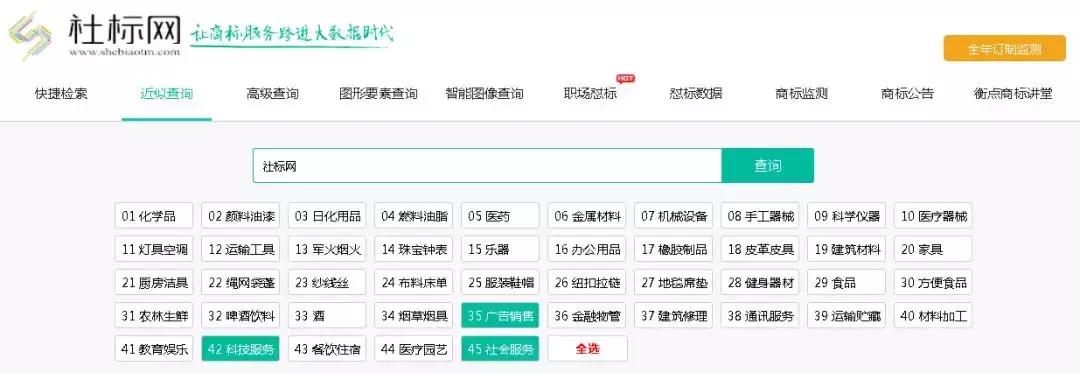Enable category 24 布料床单
The height and width of the screenshot is (373, 1080).
[x=414, y=282]
